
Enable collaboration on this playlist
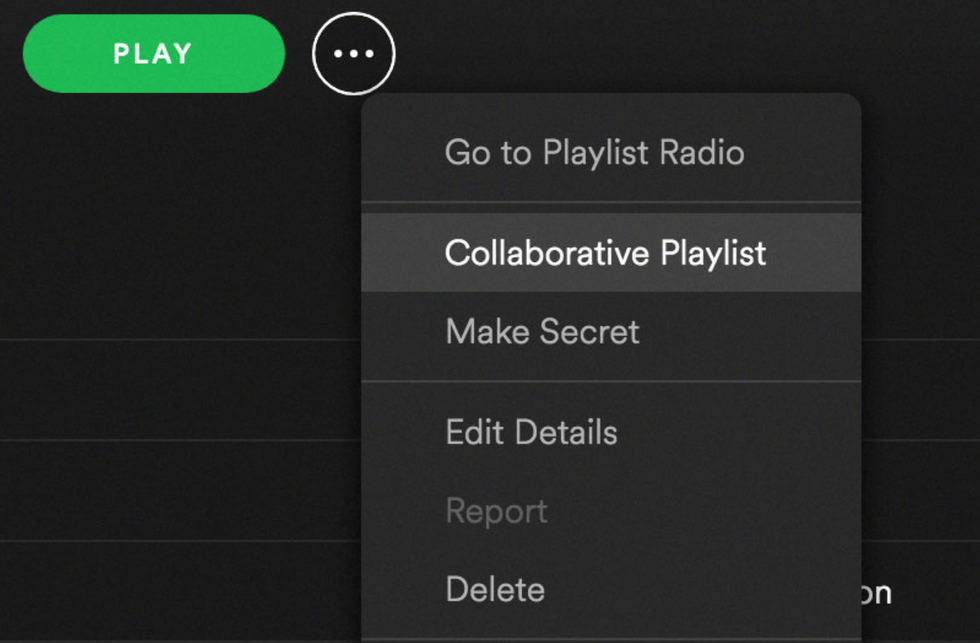605,252
